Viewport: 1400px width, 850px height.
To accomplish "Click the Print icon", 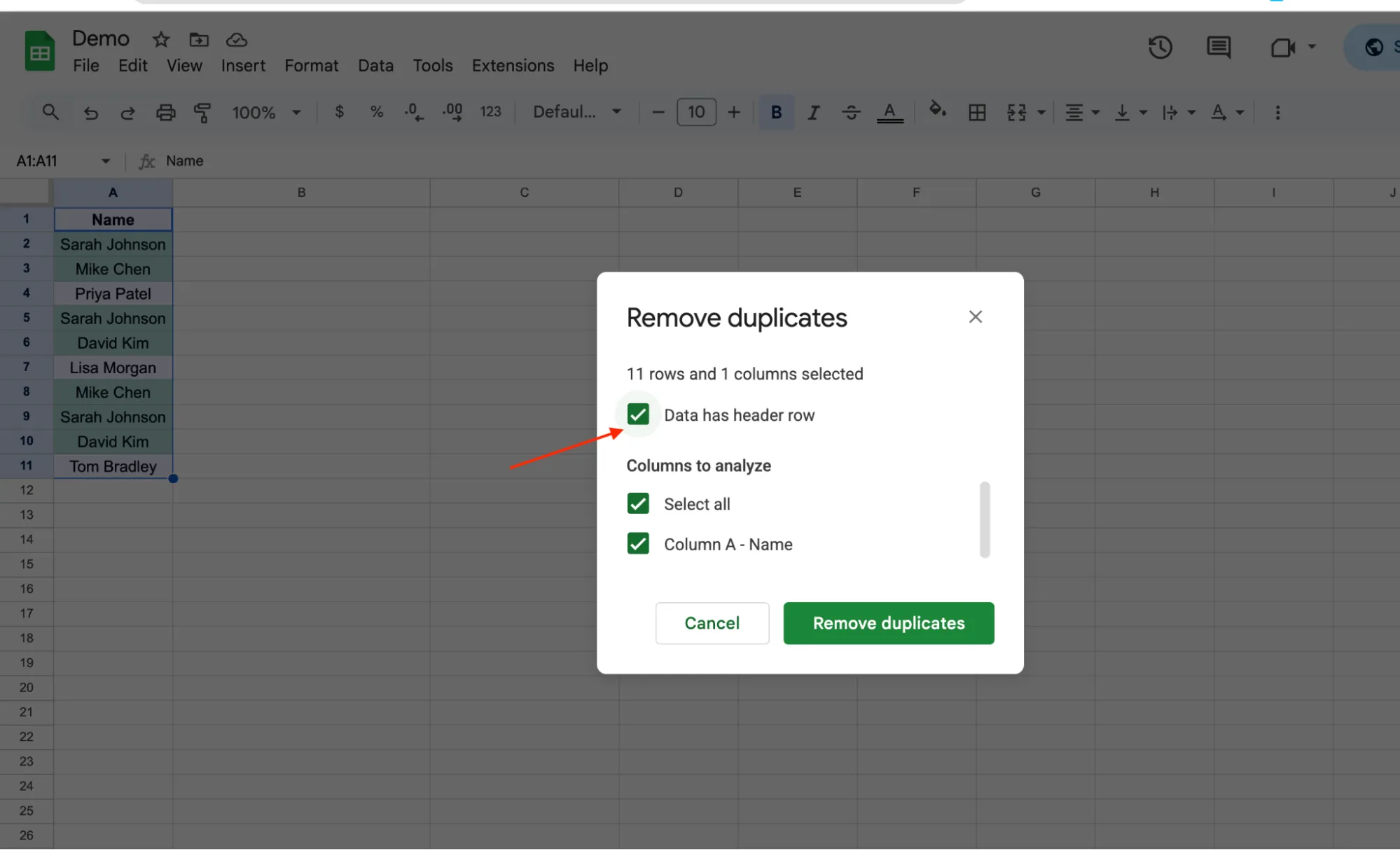I will click(x=166, y=112).
